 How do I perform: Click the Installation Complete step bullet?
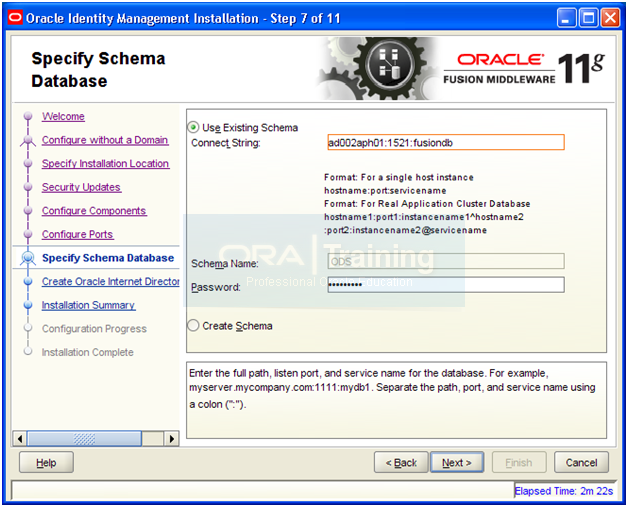[28, 352]
